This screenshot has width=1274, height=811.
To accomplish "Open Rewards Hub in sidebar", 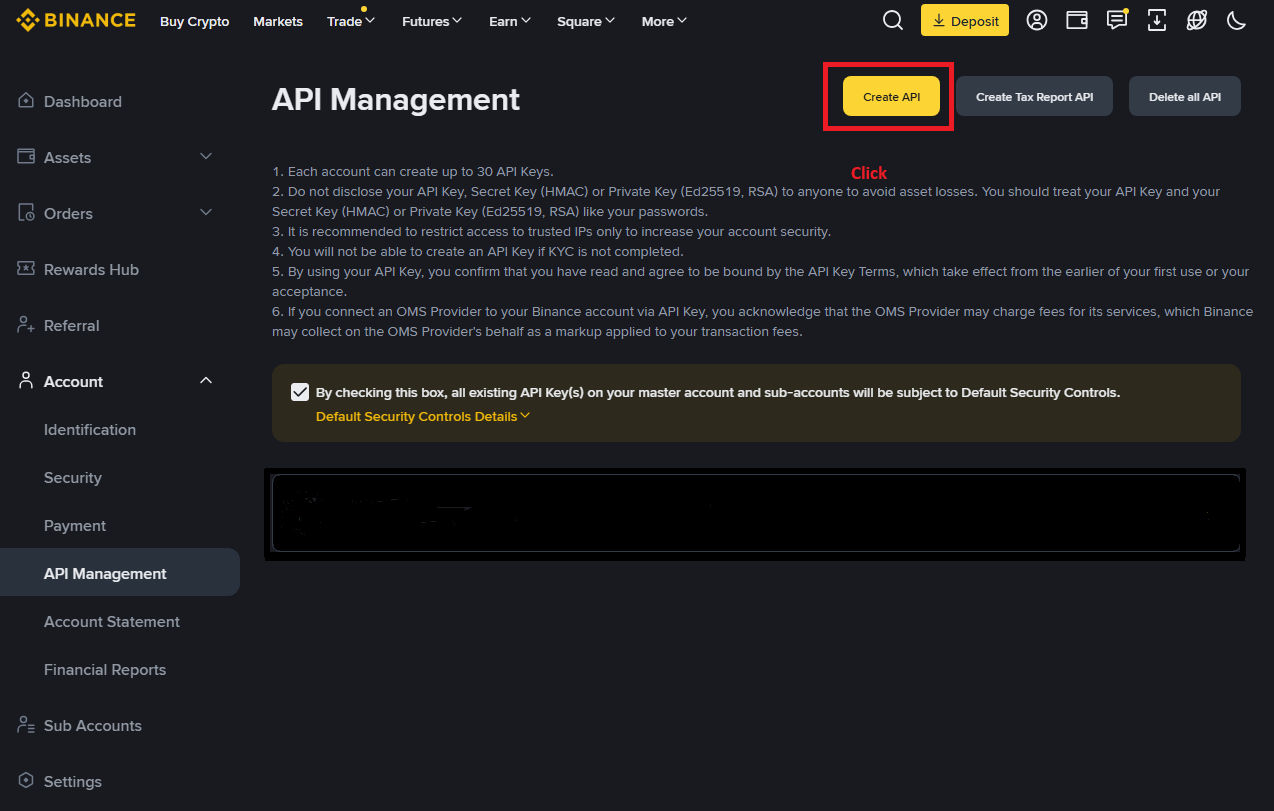I will (91, 269).
